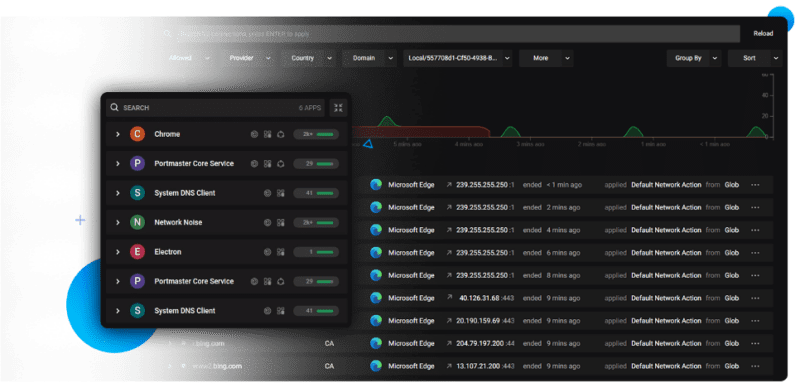Image resolution: width=800 pixels, height=388 pixels.
Task: Click the globe icon in the Chrome row
Action: click(255, 134)
